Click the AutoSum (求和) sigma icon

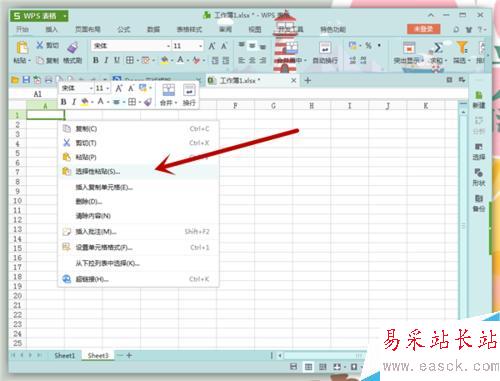point(438,47)
